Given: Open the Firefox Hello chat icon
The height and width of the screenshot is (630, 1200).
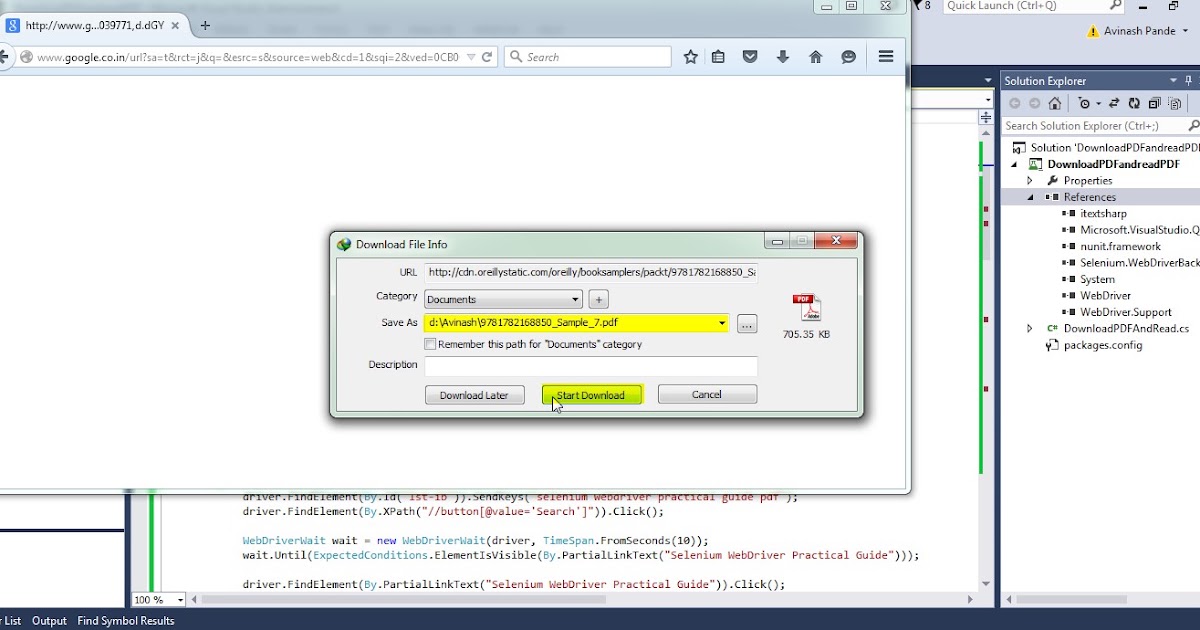Looking at the screenshot, I should (x=848, y=57).
